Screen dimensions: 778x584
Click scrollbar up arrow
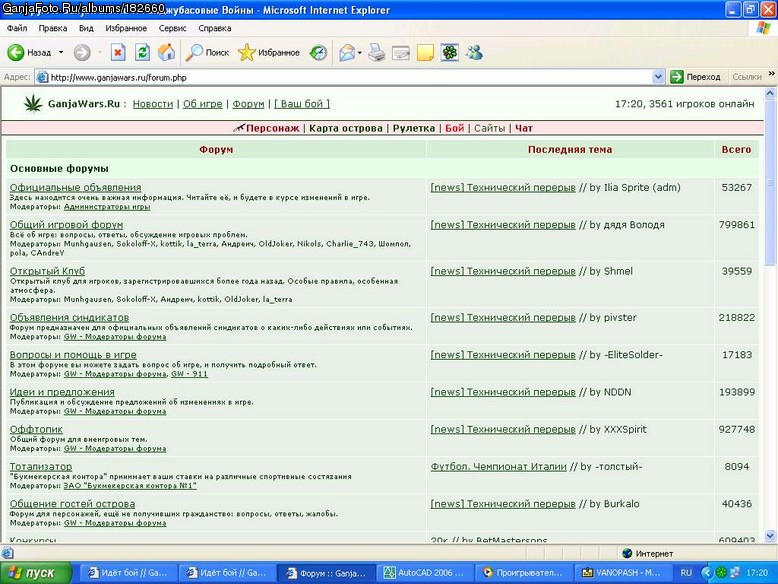[x=770, y=93]
